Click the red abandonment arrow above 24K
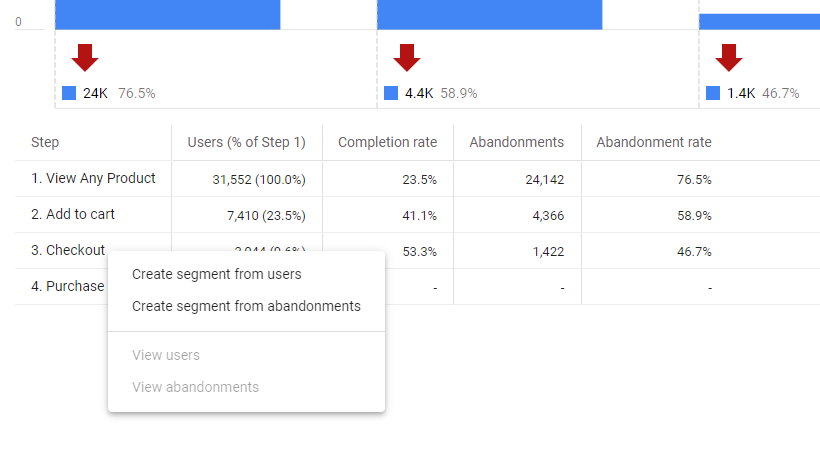Viewport: 820px width, 461px height. point(85,57)
